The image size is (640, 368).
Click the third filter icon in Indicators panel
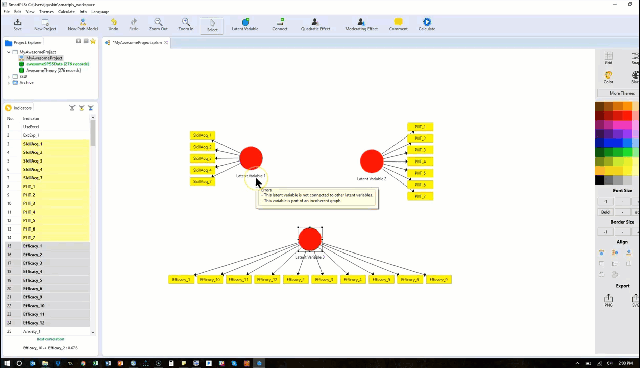pyautogui.click(x=91, y=108)
